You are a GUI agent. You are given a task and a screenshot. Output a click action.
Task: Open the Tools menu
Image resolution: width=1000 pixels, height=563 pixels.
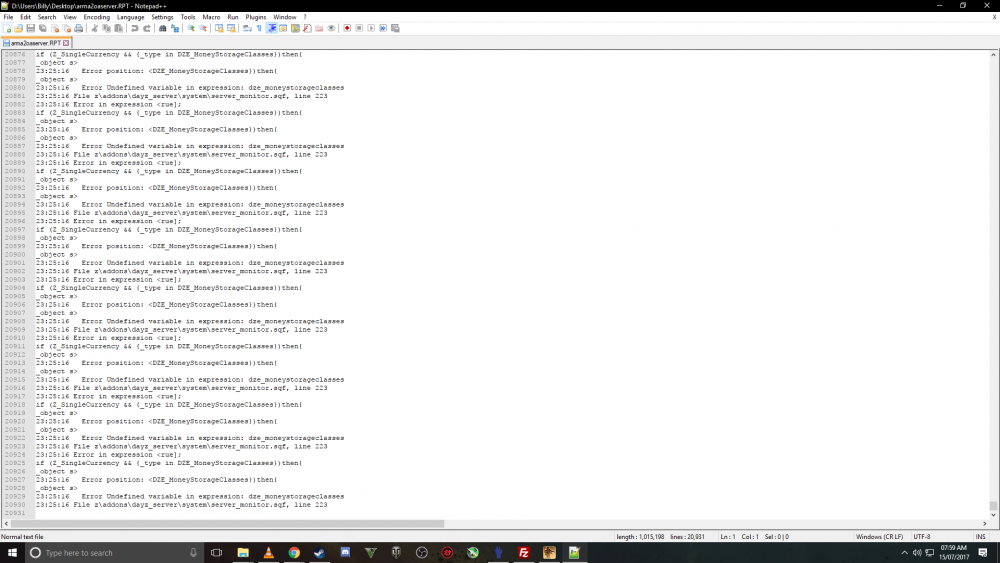(x=188, y=17)
